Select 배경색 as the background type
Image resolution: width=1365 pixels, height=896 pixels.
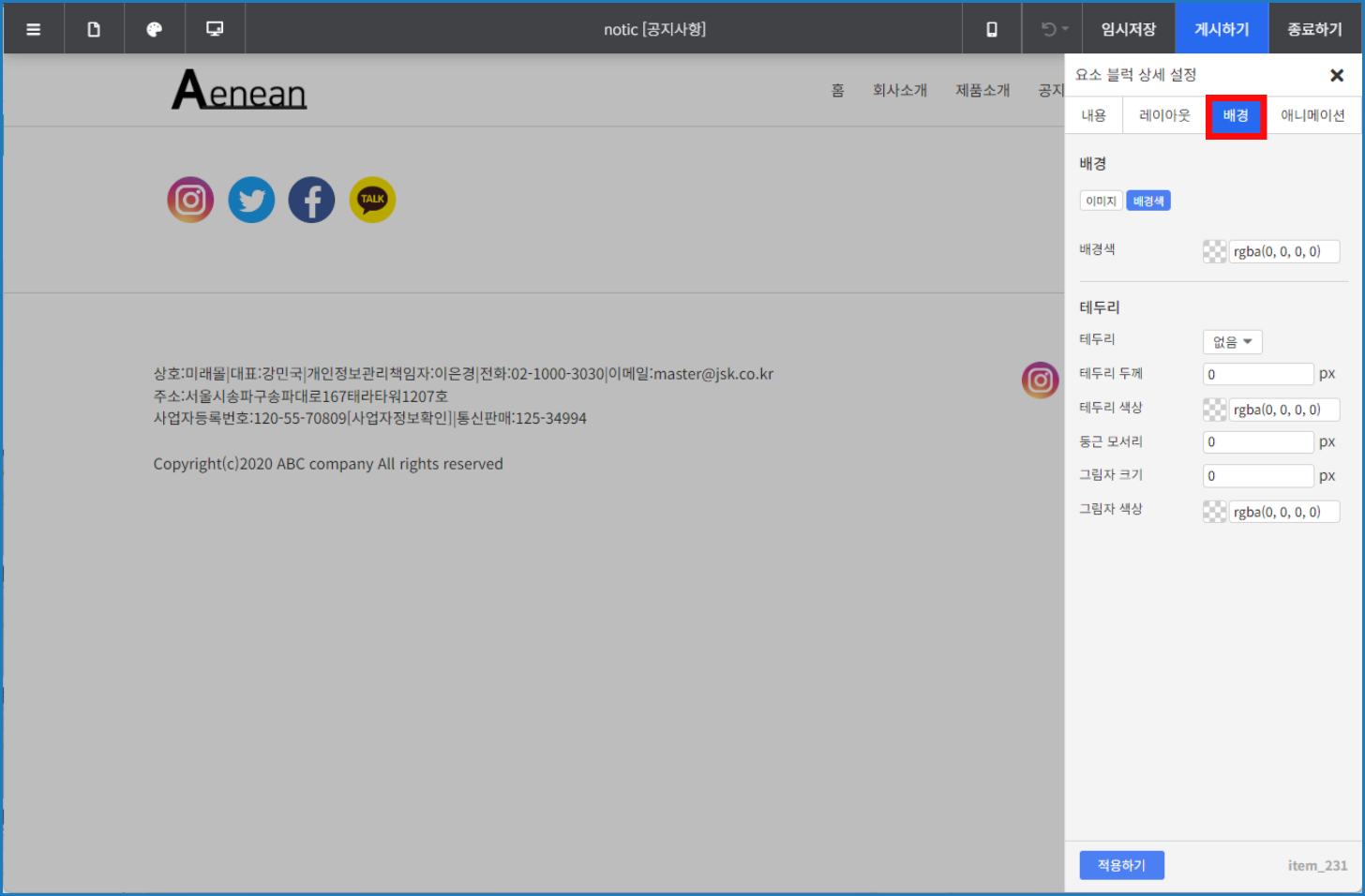coord(1148,200)
